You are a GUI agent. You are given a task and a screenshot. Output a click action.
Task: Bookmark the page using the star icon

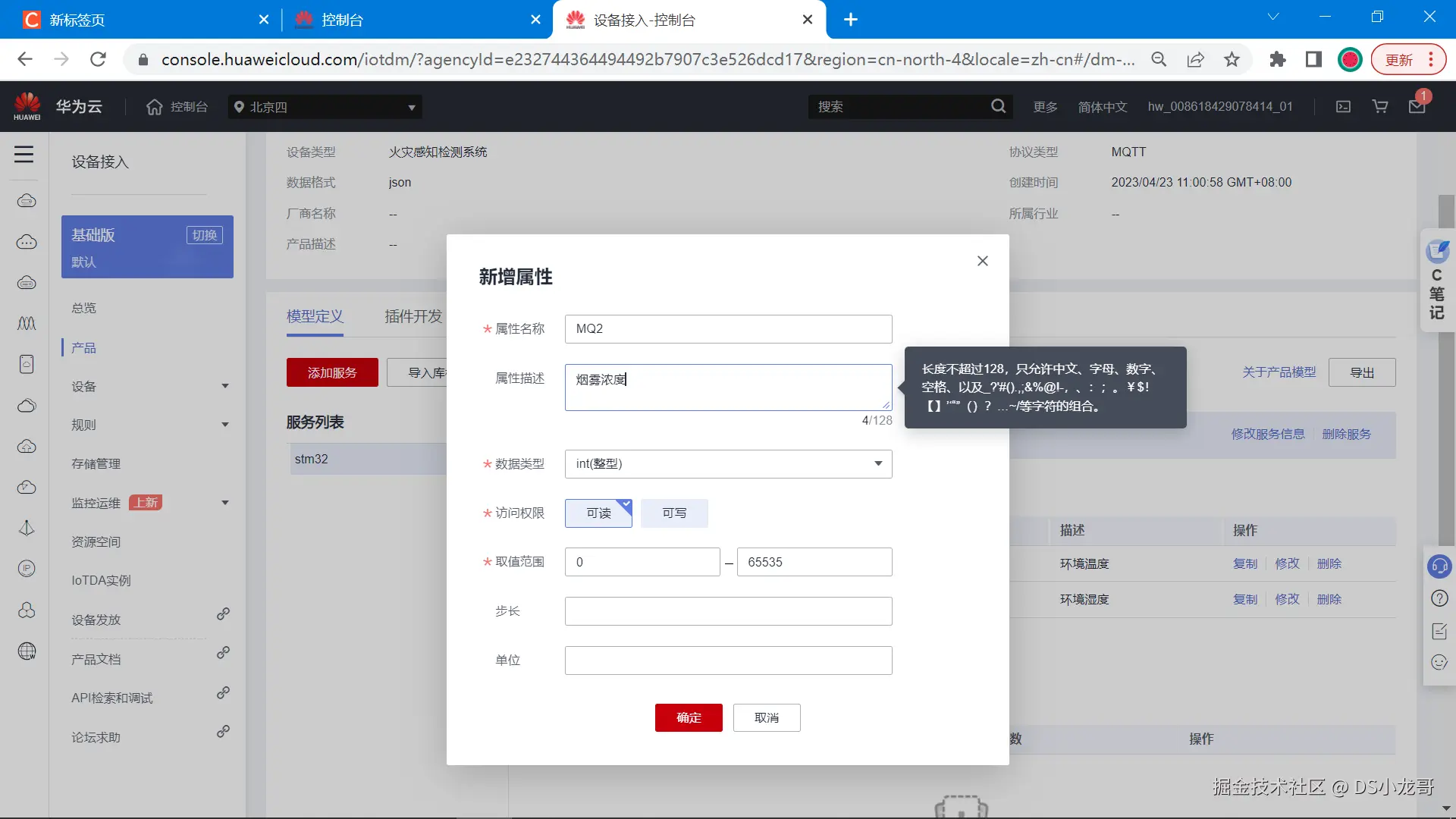(1232, 60)
